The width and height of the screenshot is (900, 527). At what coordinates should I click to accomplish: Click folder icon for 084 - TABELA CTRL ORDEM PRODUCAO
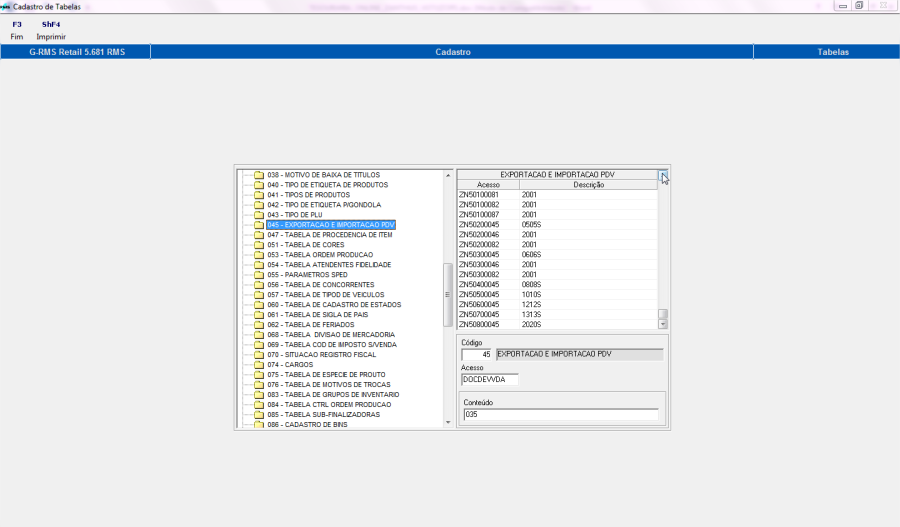(x=259, y=405)
